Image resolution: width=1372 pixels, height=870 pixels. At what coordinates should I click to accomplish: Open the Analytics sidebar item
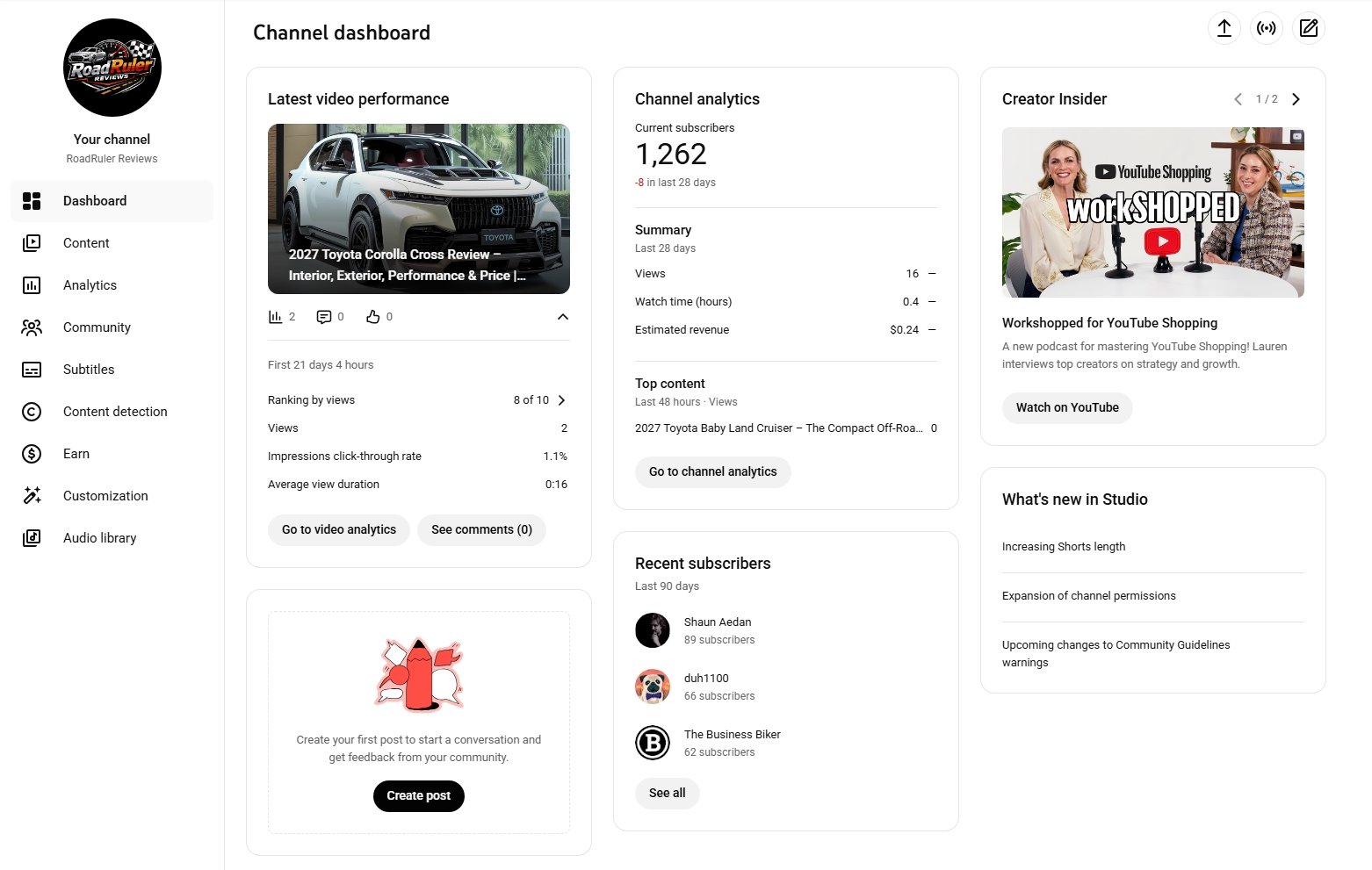90,285
